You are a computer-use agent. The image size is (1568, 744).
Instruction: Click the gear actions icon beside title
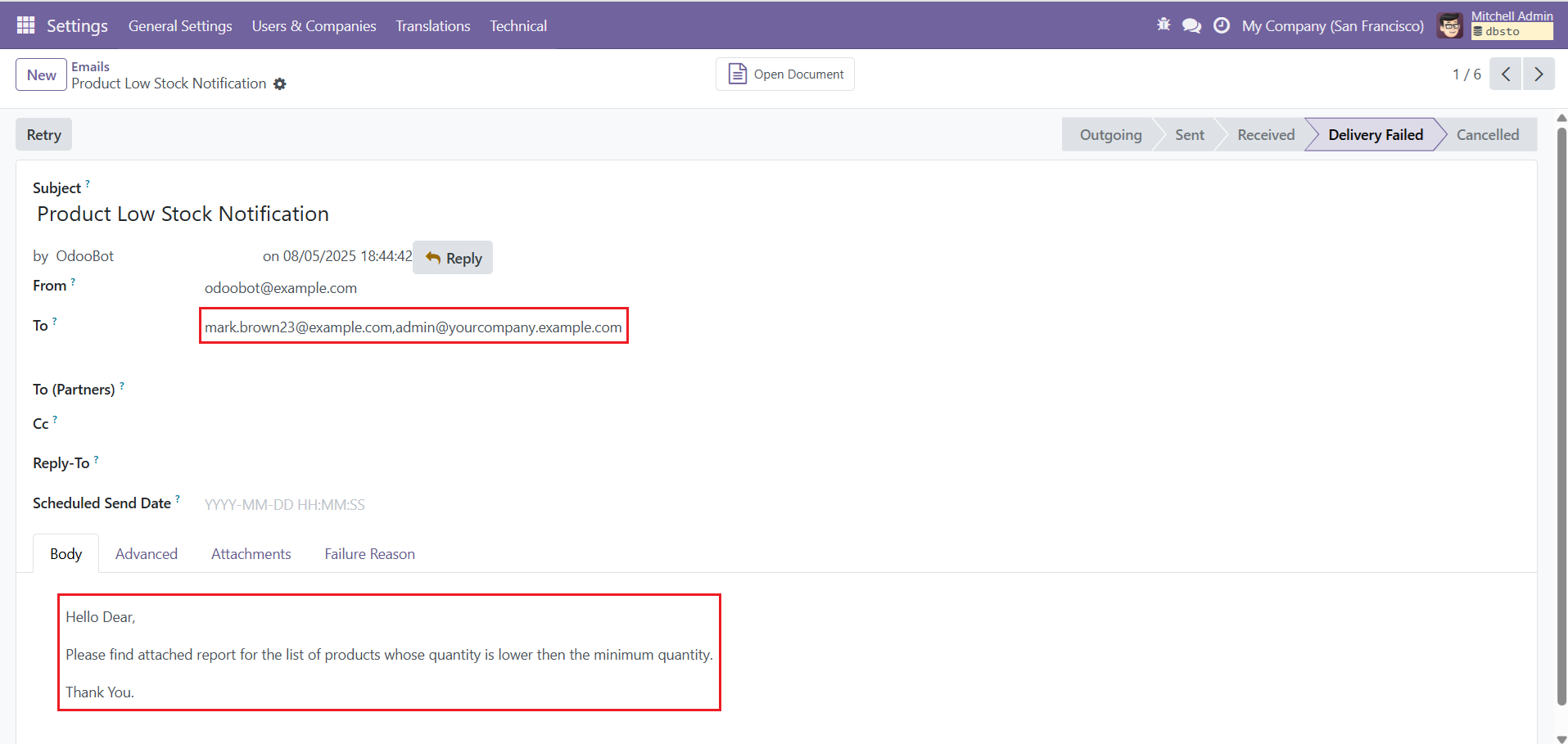click(280, 84)
